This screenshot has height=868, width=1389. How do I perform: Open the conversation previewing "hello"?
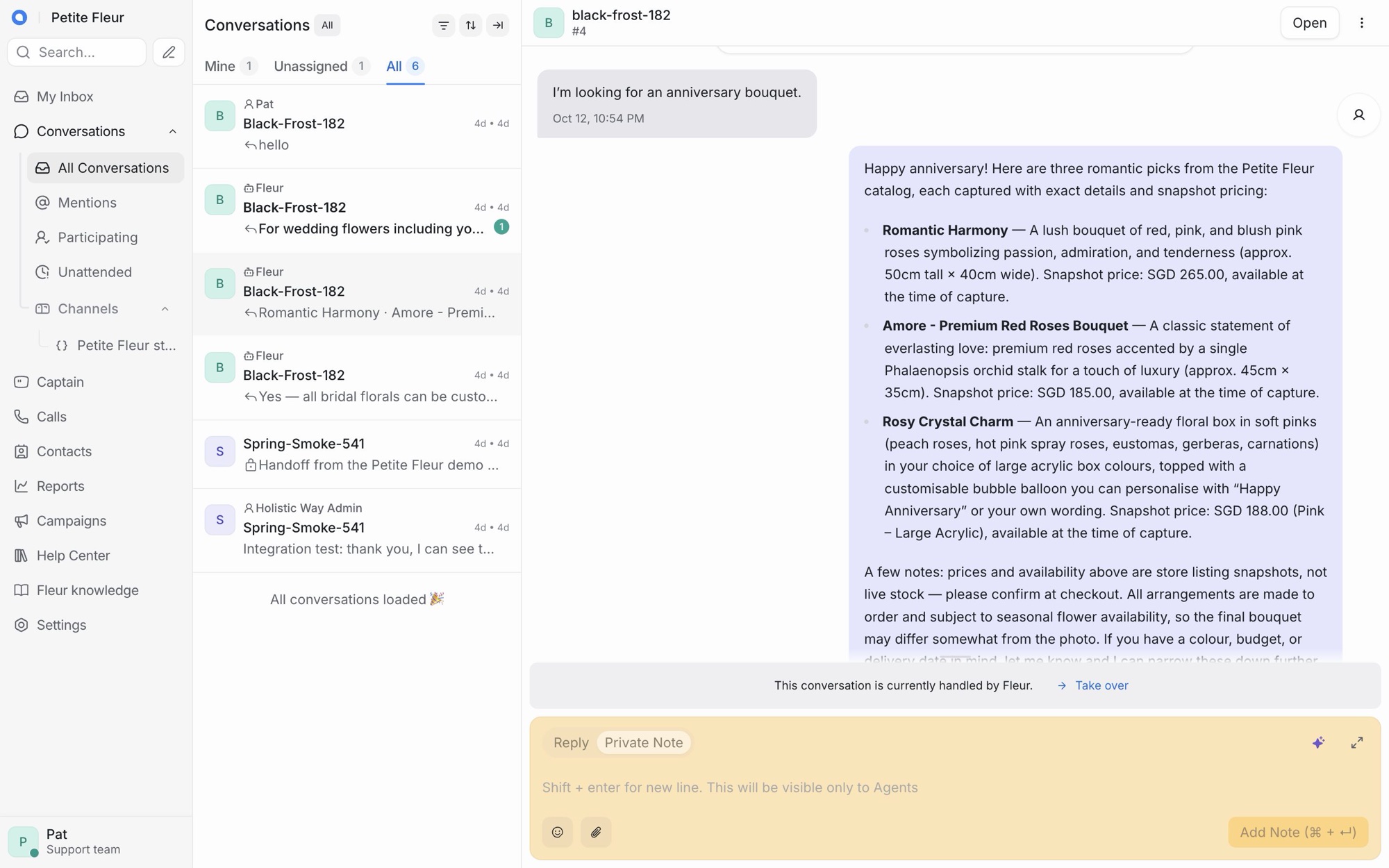click(357, 126)
